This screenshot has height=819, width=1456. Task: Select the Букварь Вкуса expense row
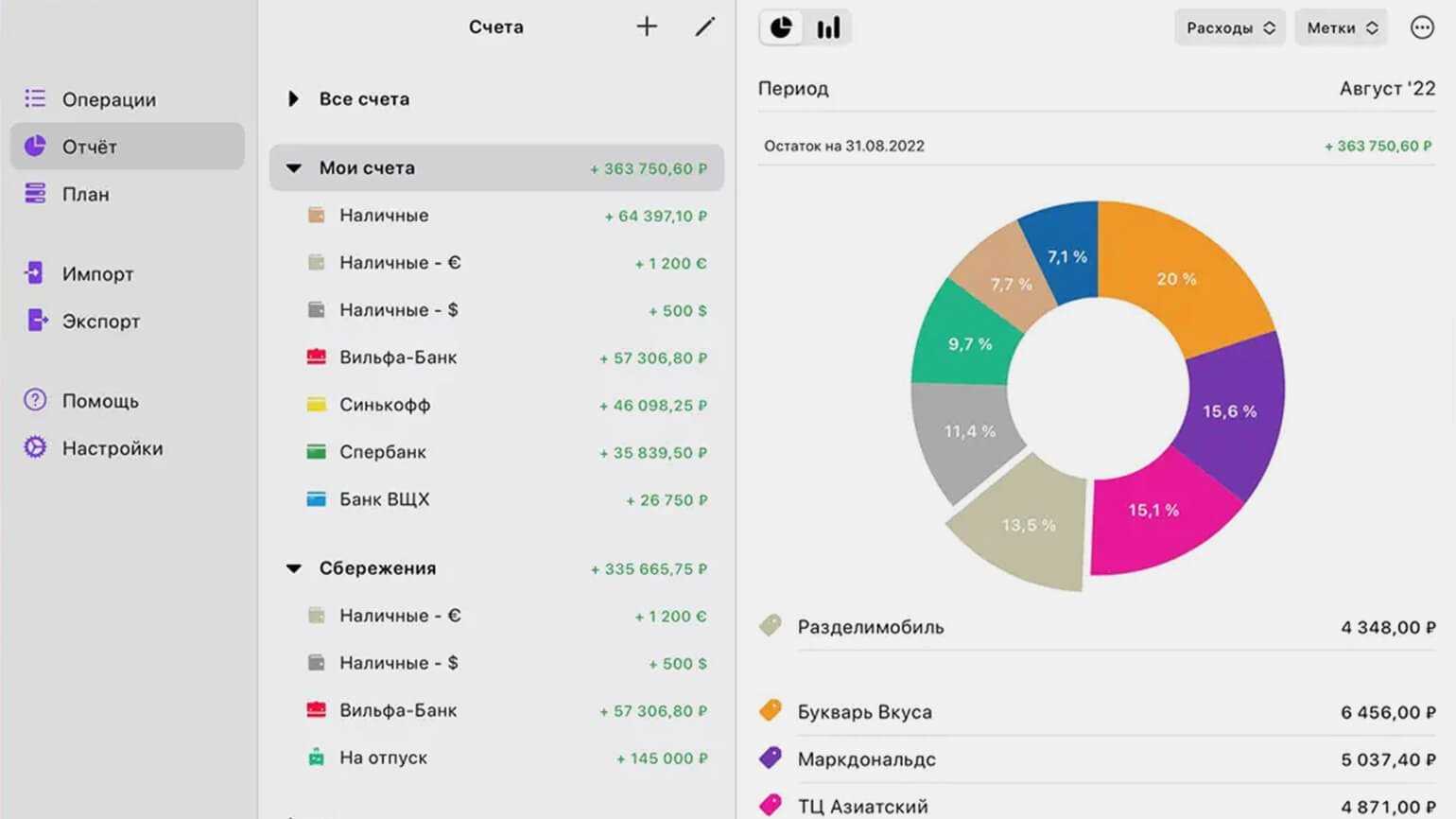[1097, 712]
